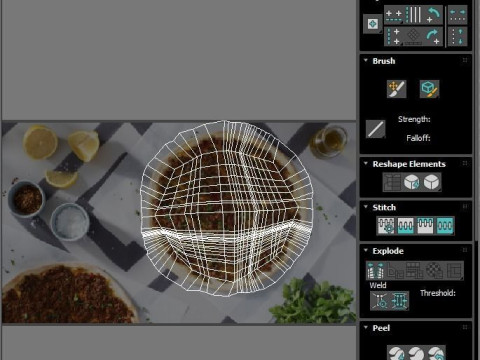Click the Strength: label
Viewport: 480px width, 360px height.
click(x=414, y=119)
